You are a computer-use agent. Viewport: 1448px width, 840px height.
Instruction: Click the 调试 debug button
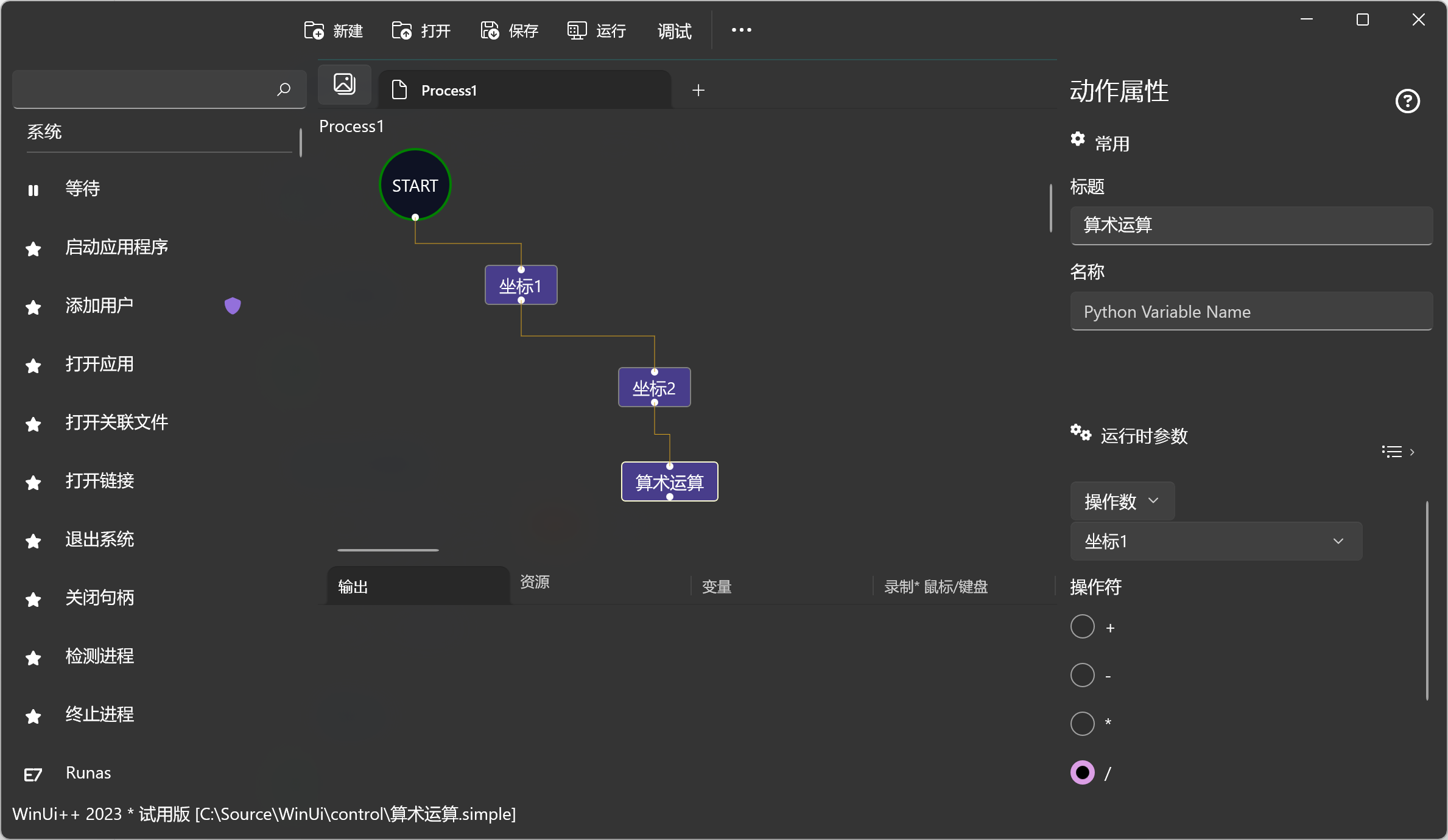[675, 31]
